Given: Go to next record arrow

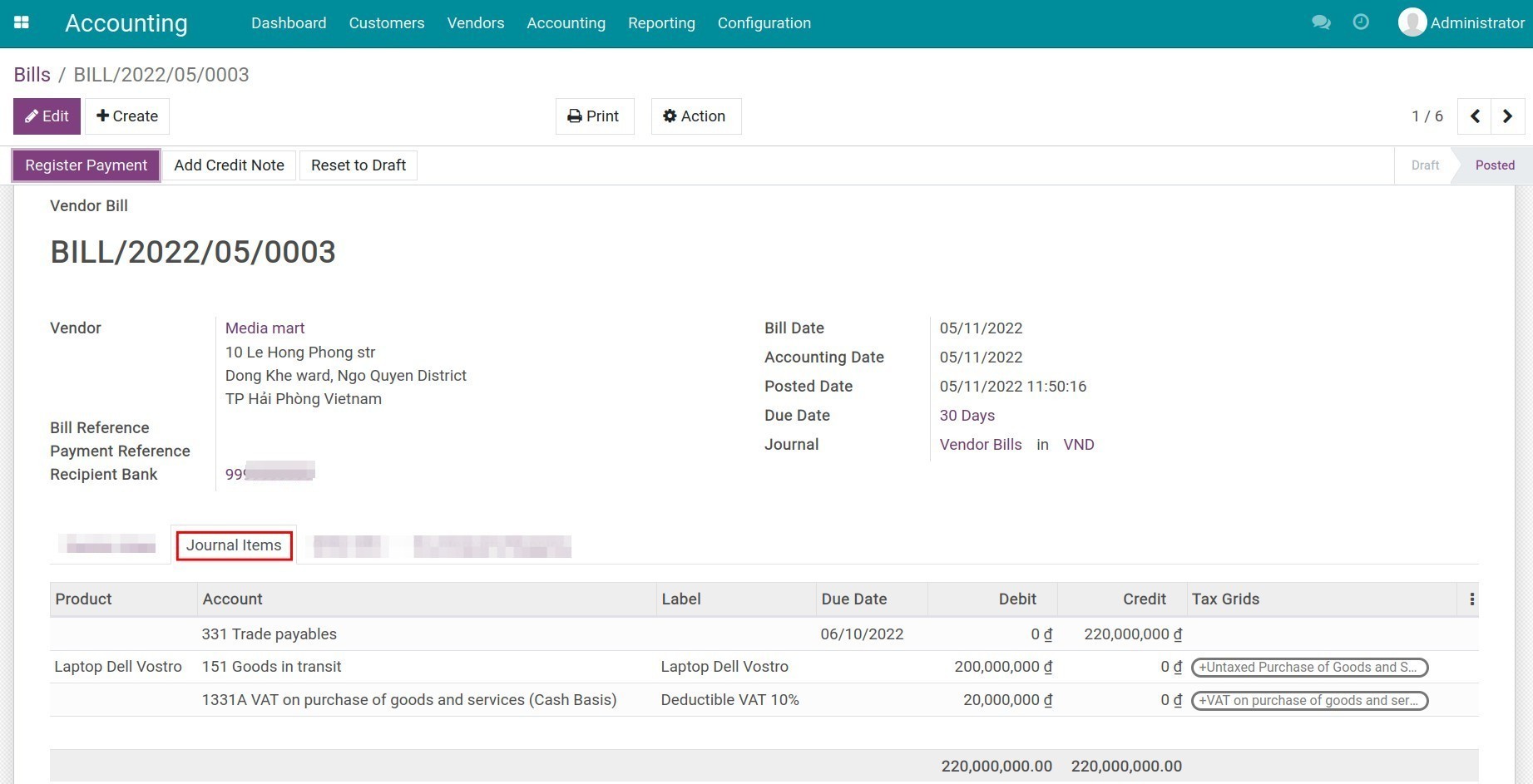Looking at the screenshot, I should (1507, 116).
